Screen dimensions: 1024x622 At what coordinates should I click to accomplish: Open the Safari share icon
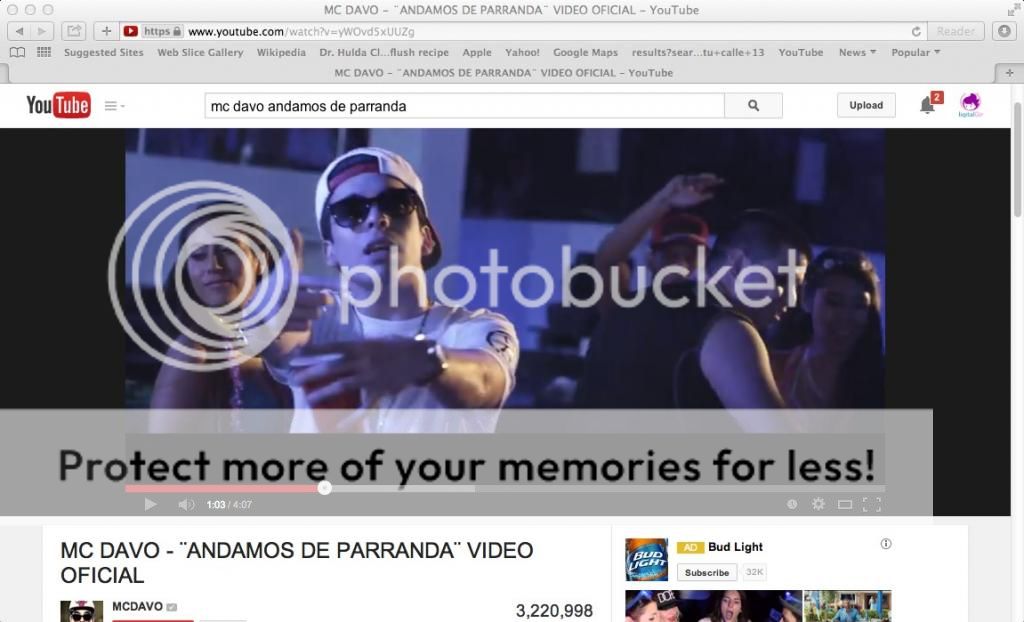pos(74,31)
